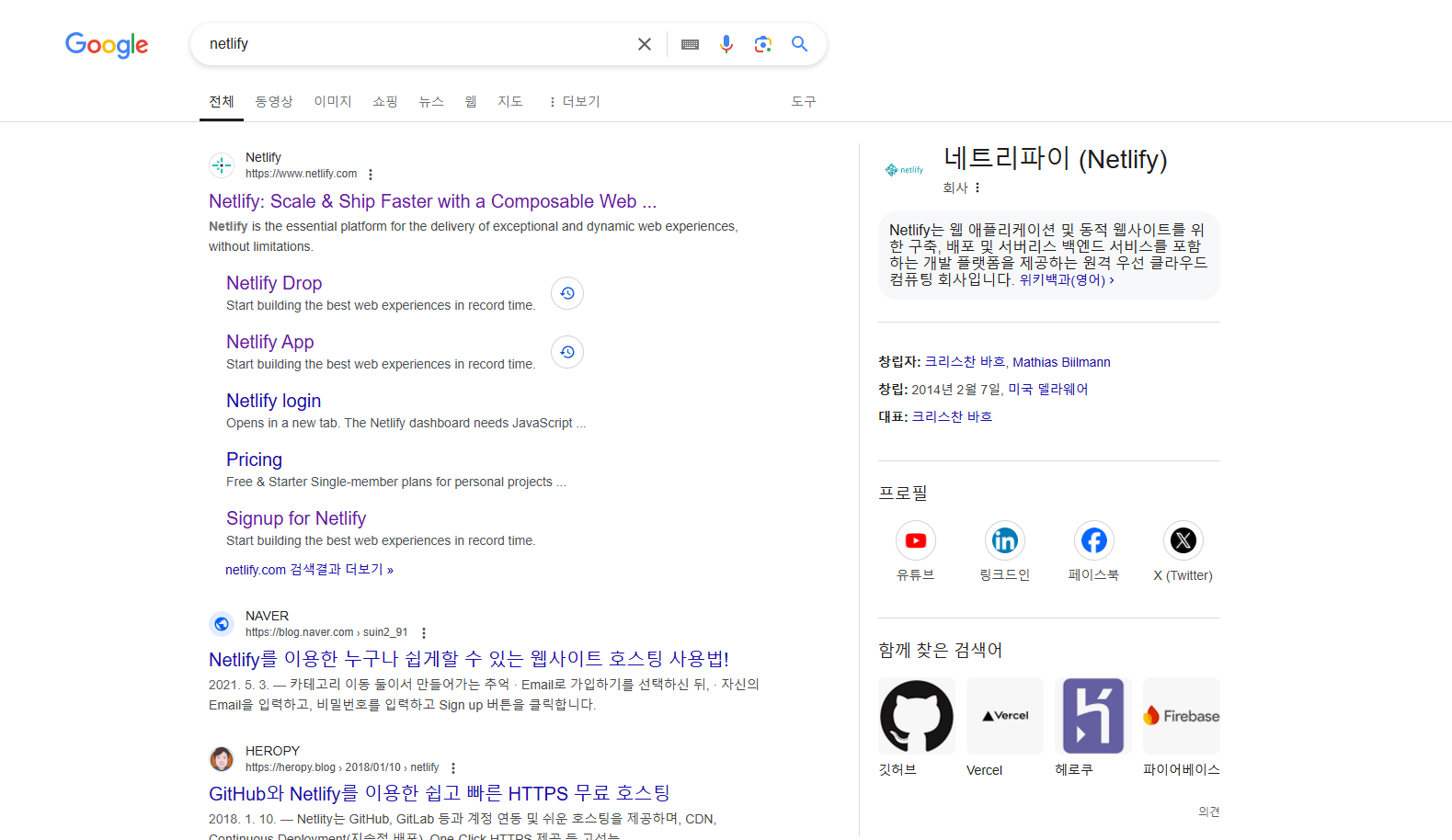The height and width of the screenshot is (840, 1452).
Task: Click the magnifier search button
Action: pos(799,44)
